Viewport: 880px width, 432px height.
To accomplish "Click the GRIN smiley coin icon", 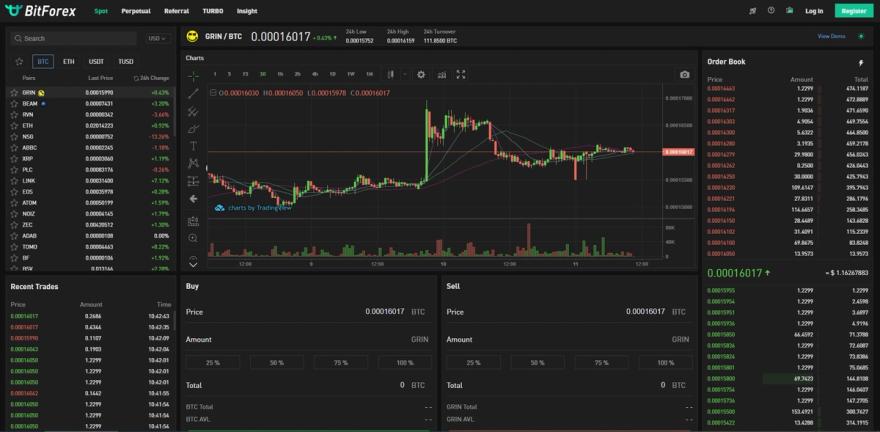I will point(192,36).
